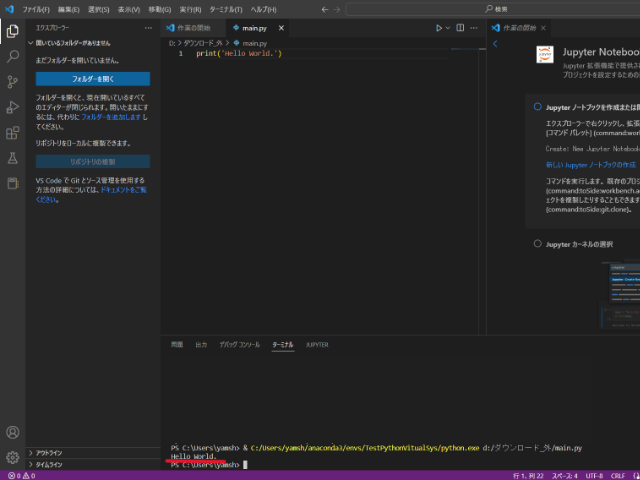This screenshot has width=640, height=480.
Task: Open the Source Control view
Action: [13, 82]
